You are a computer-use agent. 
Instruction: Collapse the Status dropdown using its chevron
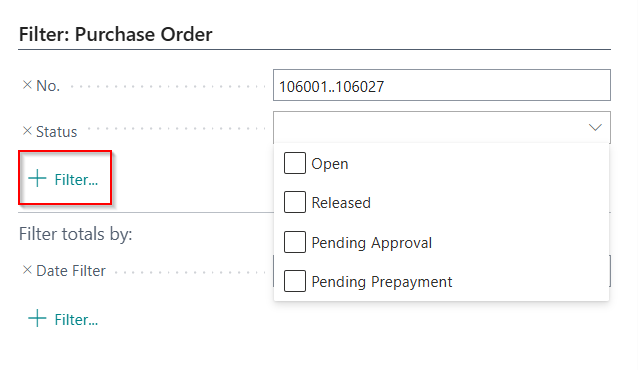tap(595, 127)
